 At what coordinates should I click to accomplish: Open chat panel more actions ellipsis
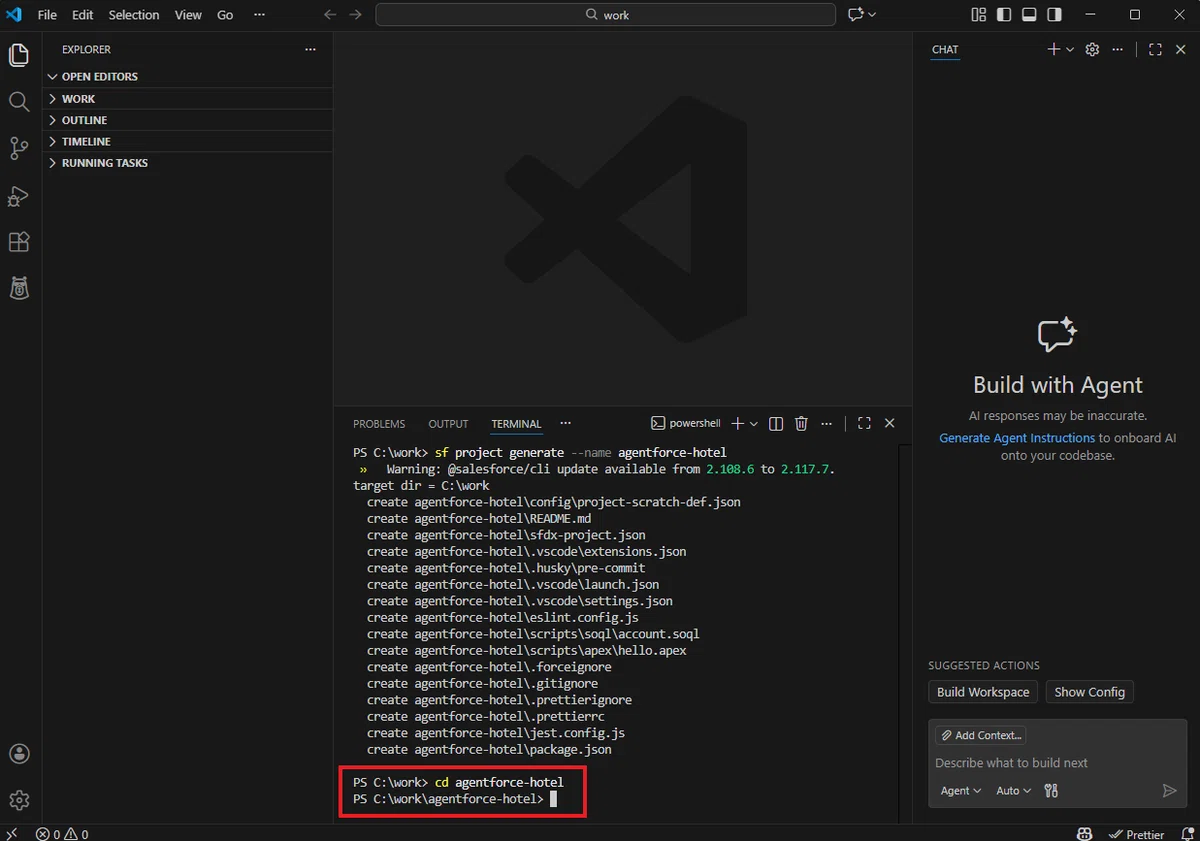point(1118,49)
